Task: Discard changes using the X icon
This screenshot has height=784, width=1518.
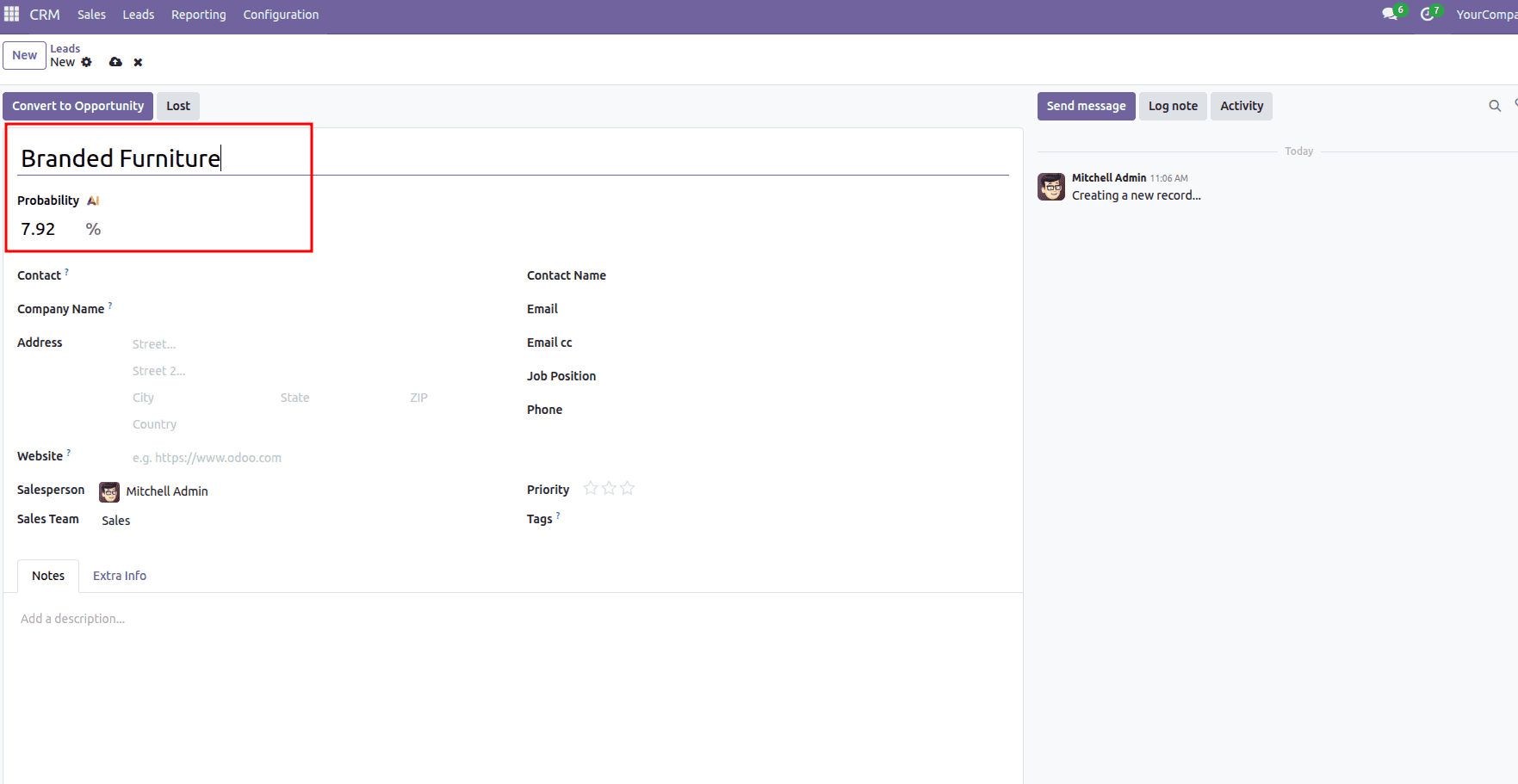Action: 138,62
